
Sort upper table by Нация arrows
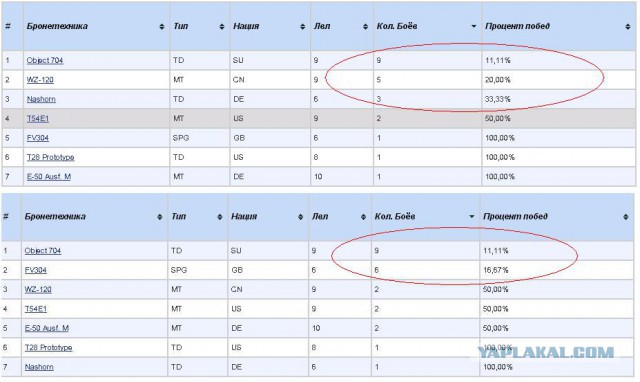(302, 27)
